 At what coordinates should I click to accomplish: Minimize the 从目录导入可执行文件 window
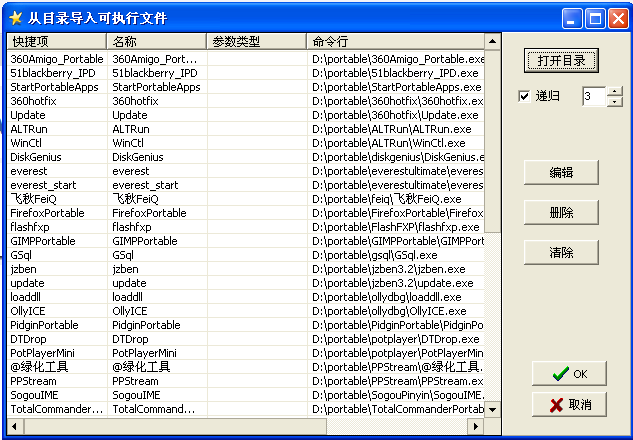click(x=572, y=19)
